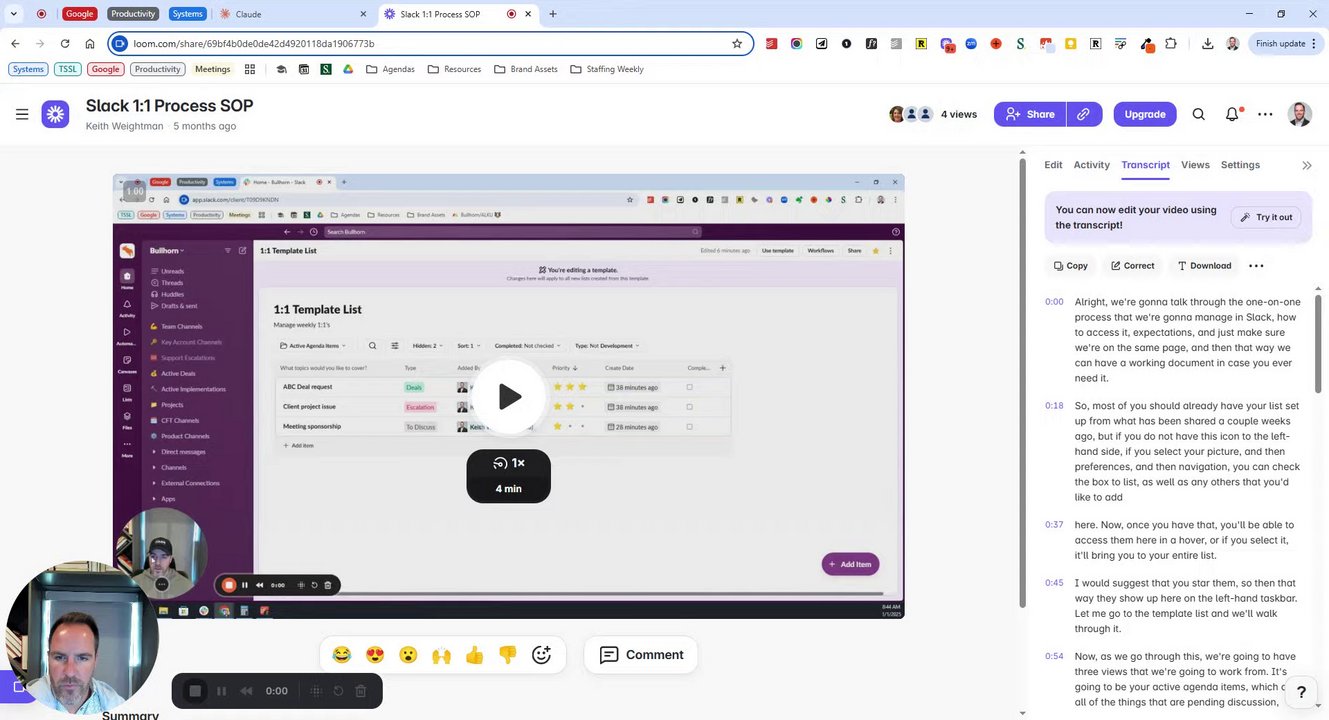1329x720 pixels.
Task: Open a new browser tab
Action: tap(553, 14)
